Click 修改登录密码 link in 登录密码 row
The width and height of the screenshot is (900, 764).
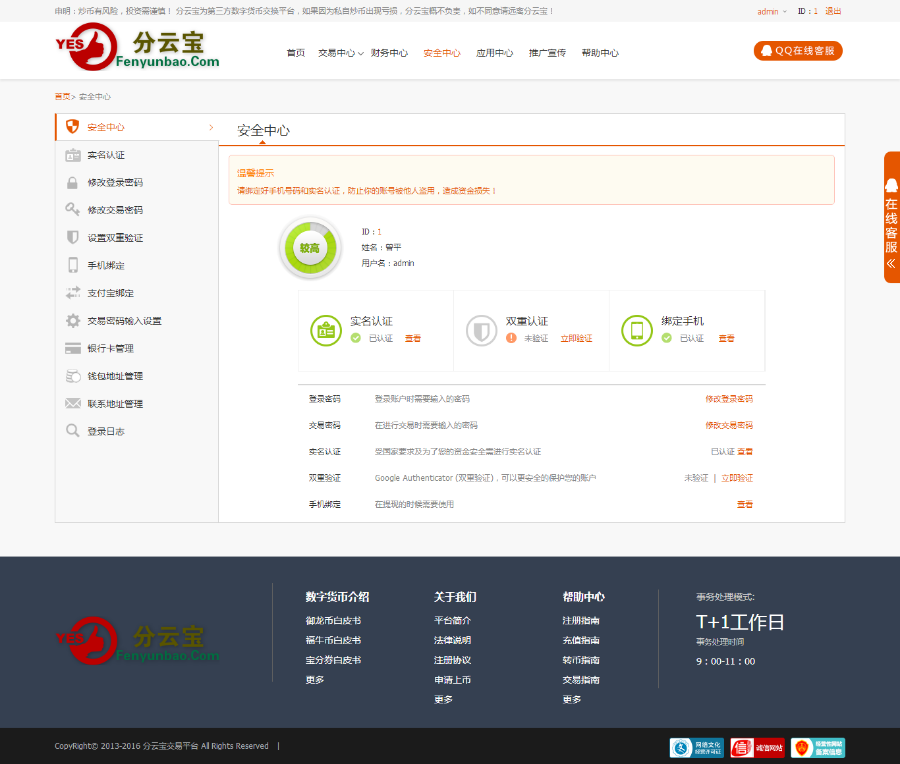click(x=729, y=399)
